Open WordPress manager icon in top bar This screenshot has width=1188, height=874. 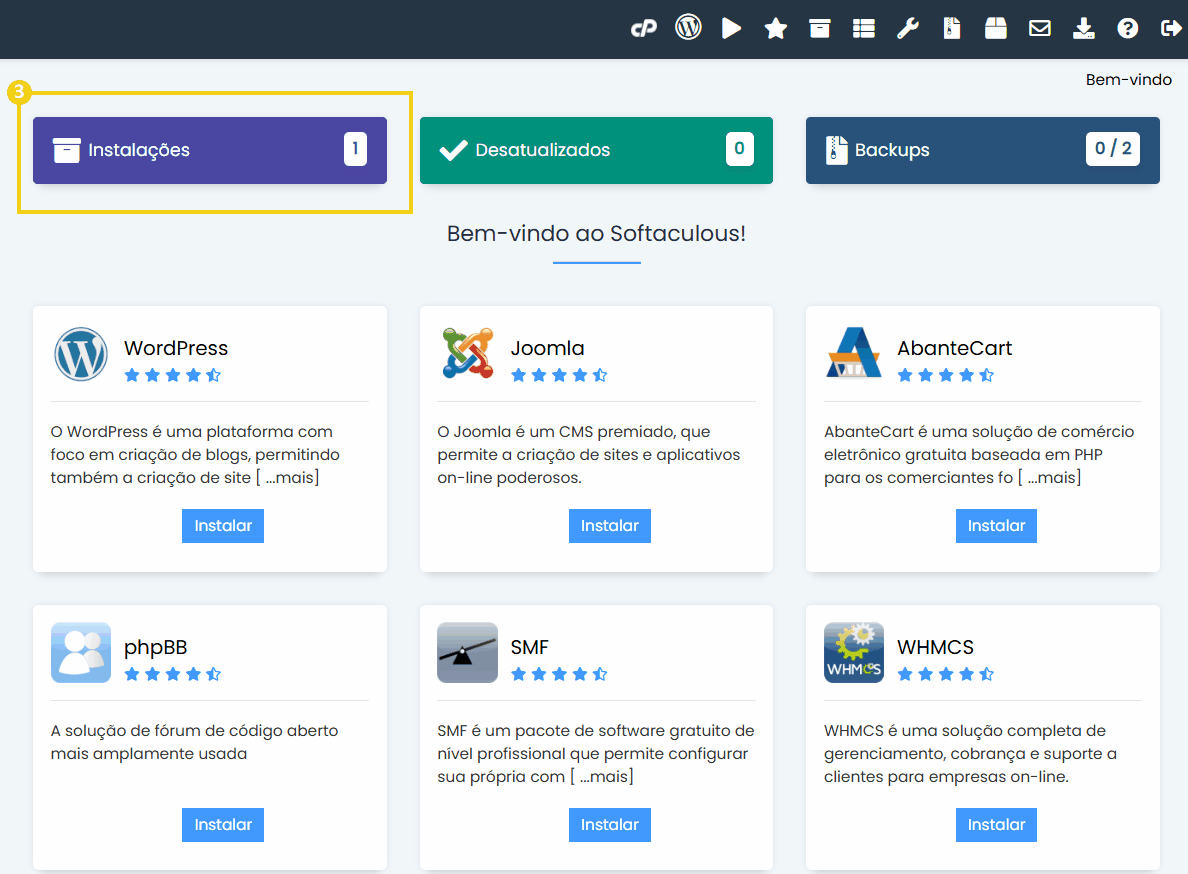[x=688, y=27]
